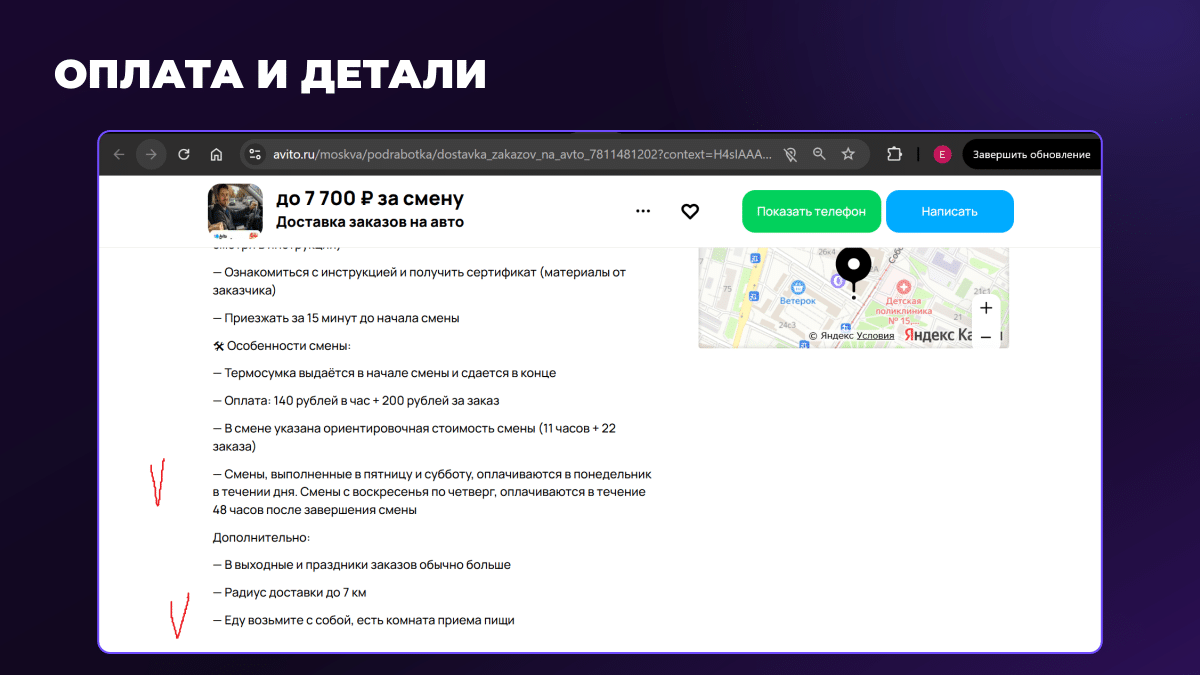The height and width of the screenshot is (675, 1200).
Task: Go to the browser home page
Action: pyautogui.click(x=216, y=154)
